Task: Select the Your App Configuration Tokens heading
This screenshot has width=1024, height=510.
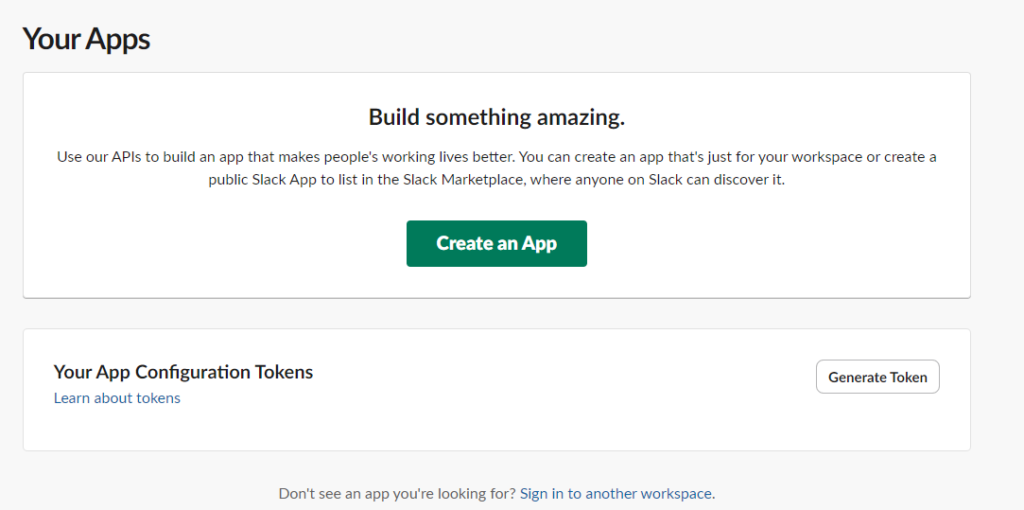Action: pyautogui.click(x=183, y=372)
